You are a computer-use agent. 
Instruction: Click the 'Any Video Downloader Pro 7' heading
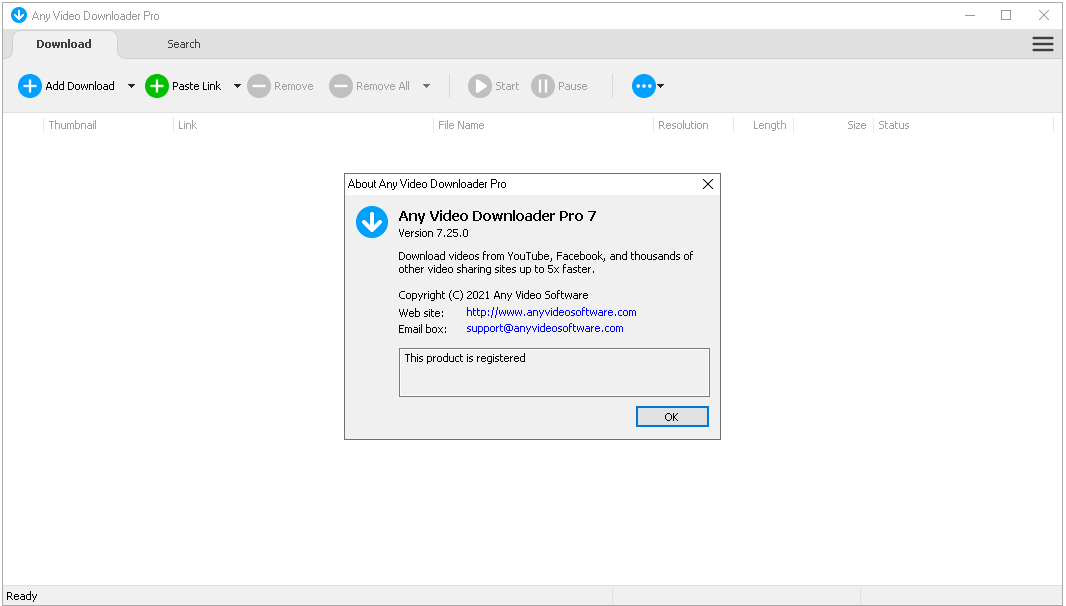click(497, 216)
